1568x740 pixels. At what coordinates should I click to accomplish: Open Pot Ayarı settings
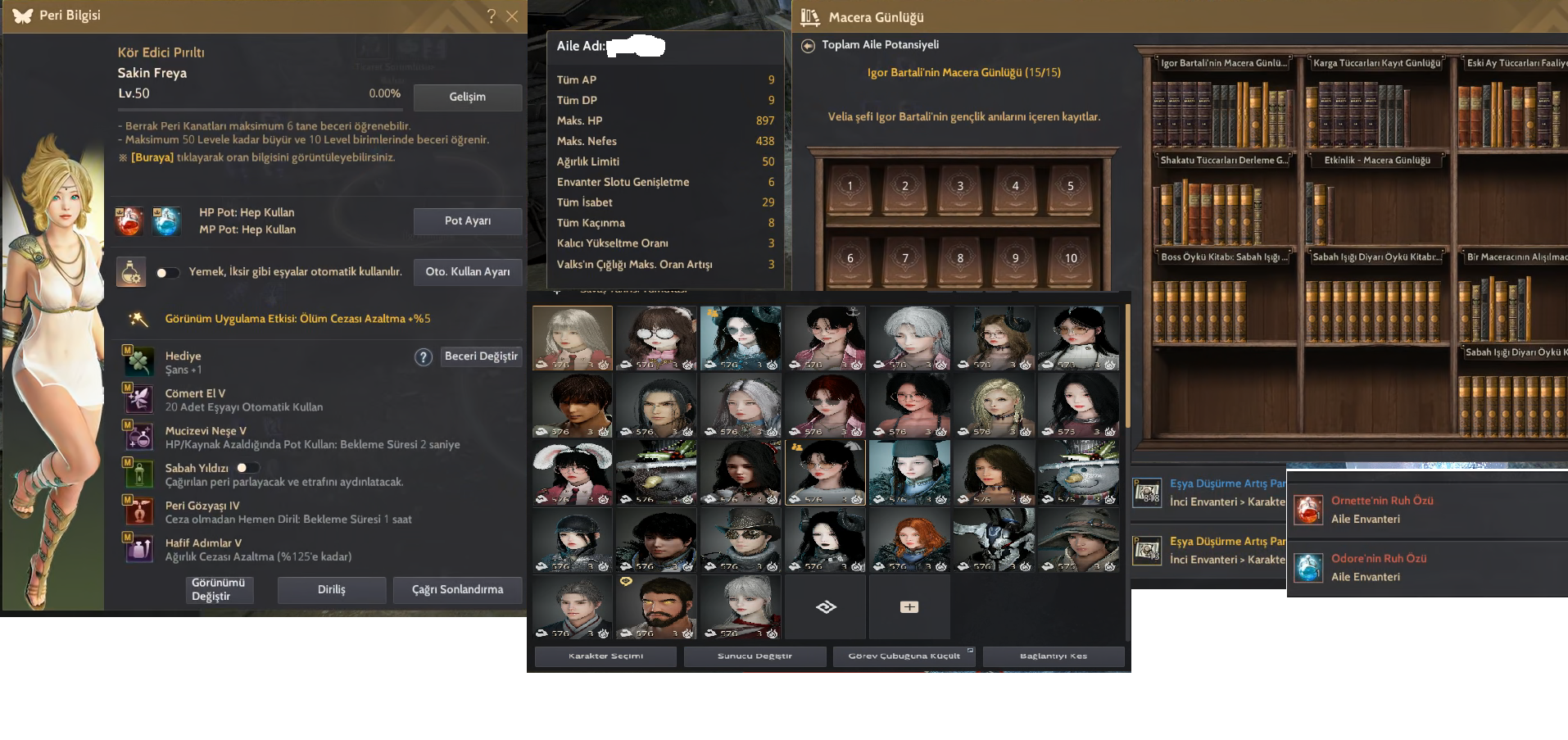coord(467,221)
